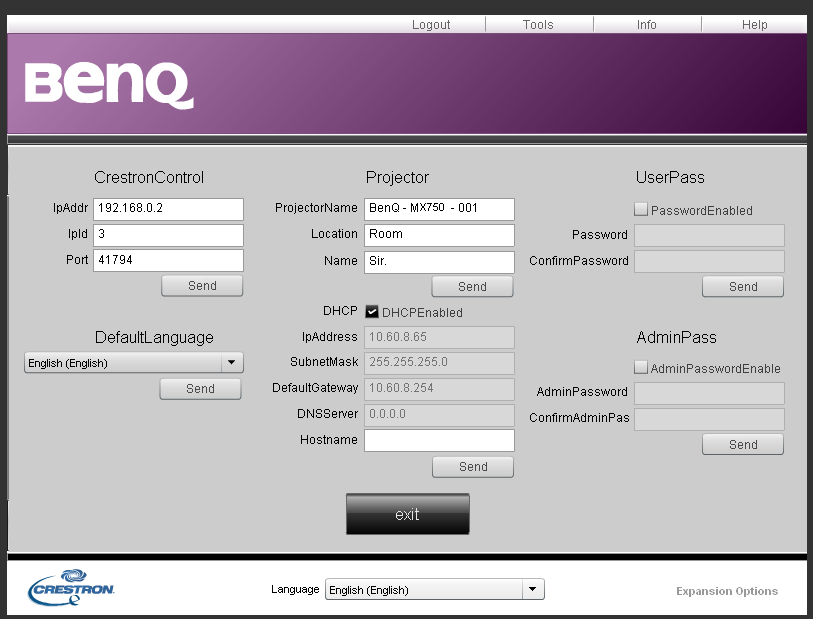This screenshot has height=619, width=813.
Task: Send the CrestronControl settings
Action: coord(202,286)
